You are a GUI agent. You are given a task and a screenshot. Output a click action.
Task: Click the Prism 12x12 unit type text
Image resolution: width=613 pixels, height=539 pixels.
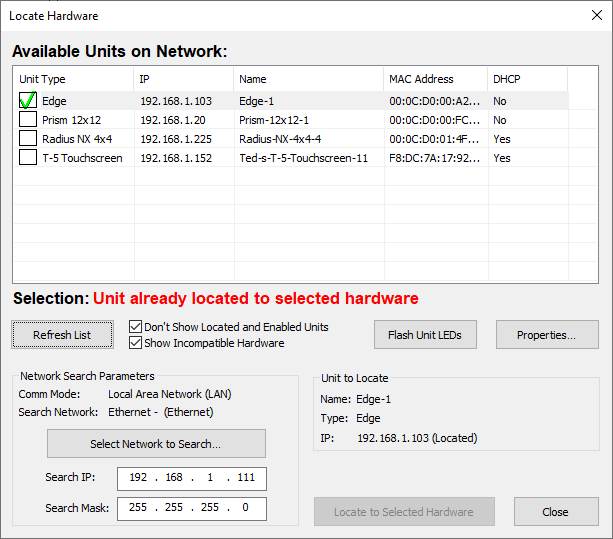(72, 120)
